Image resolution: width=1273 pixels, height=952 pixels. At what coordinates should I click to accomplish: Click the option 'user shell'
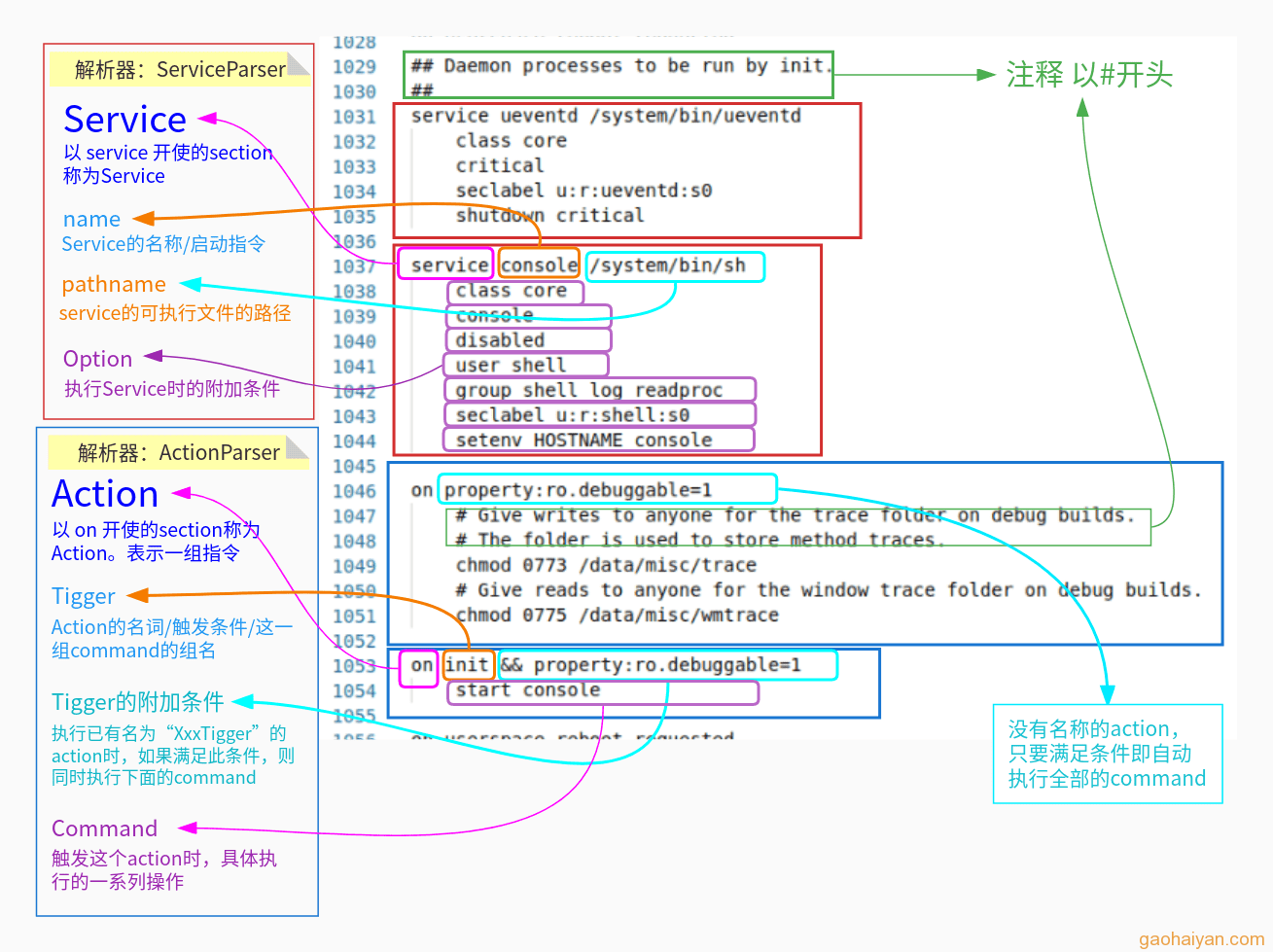pos(511,366)
